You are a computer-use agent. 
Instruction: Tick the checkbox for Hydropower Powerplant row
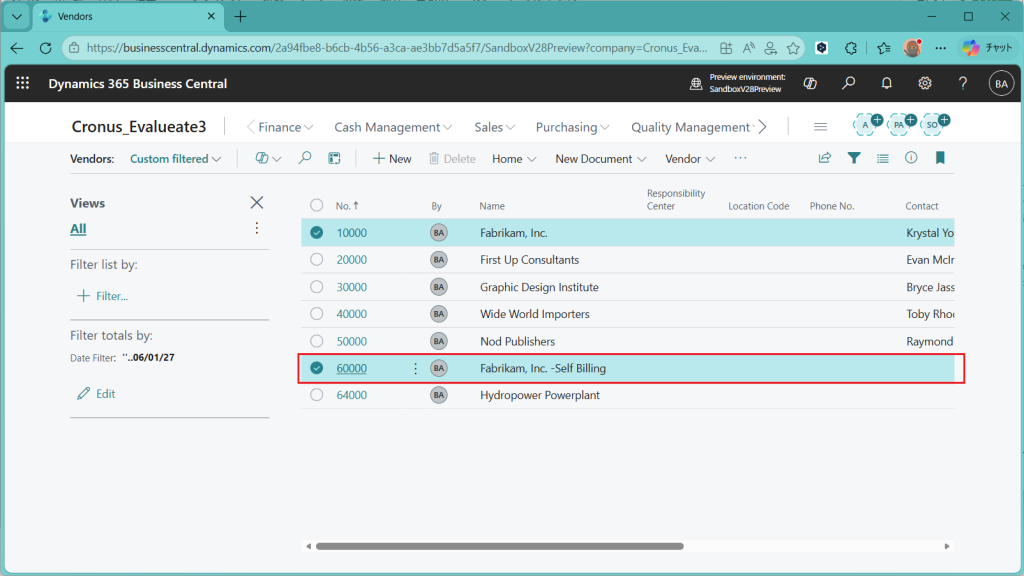(x=317, y=395)
